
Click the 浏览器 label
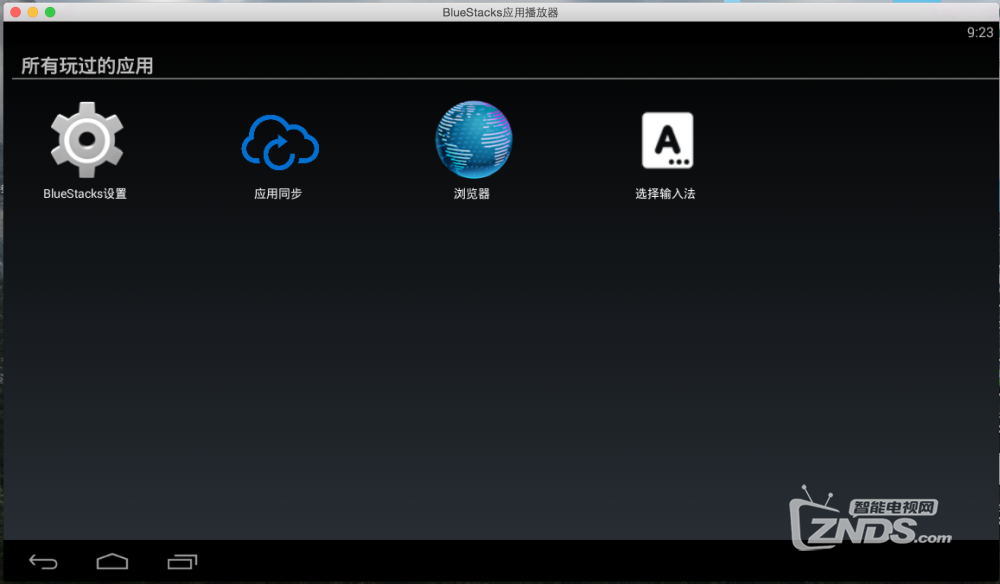472,194
